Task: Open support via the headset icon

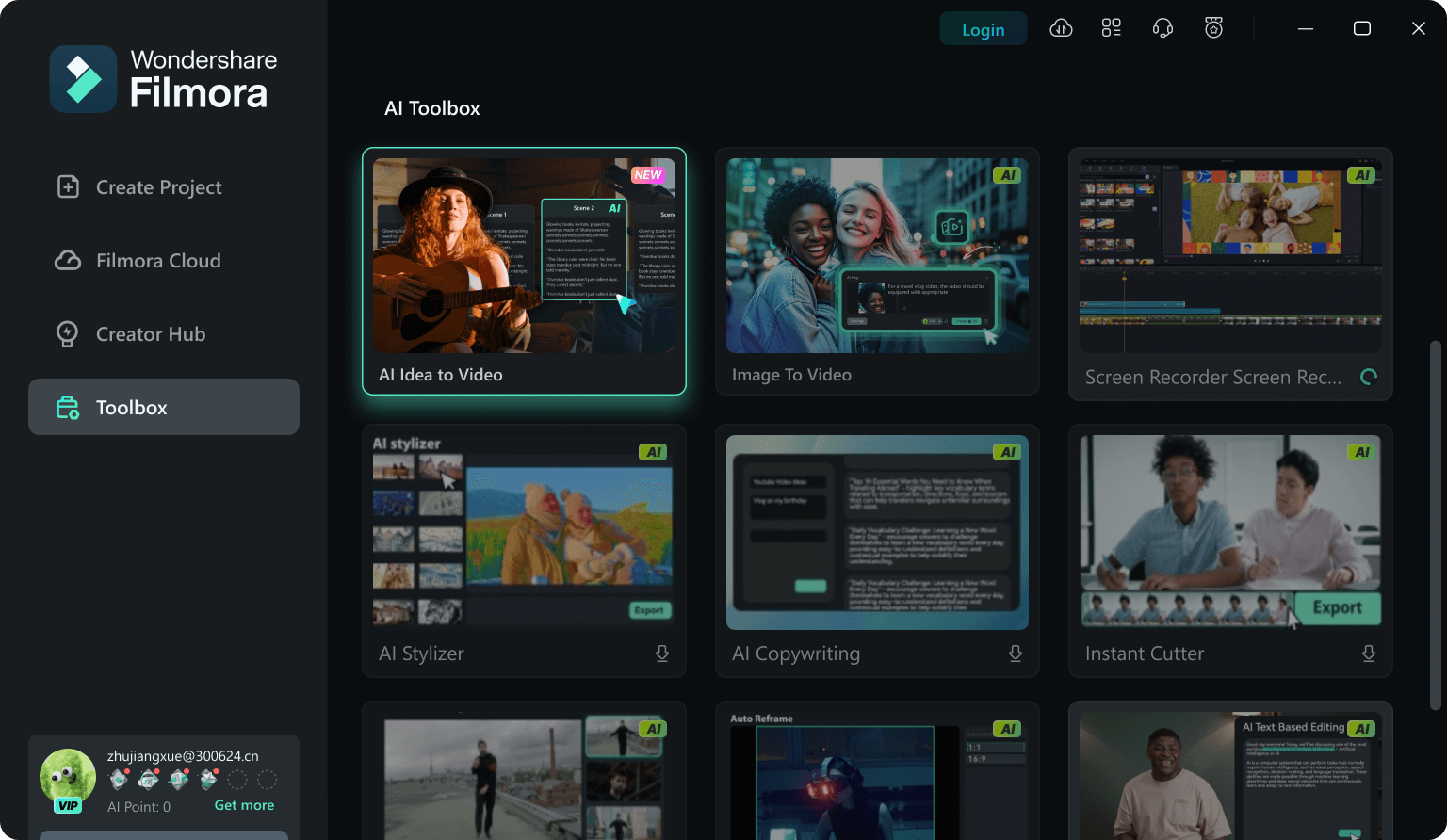Action: pyautogui.click(x=1162, y=28)
